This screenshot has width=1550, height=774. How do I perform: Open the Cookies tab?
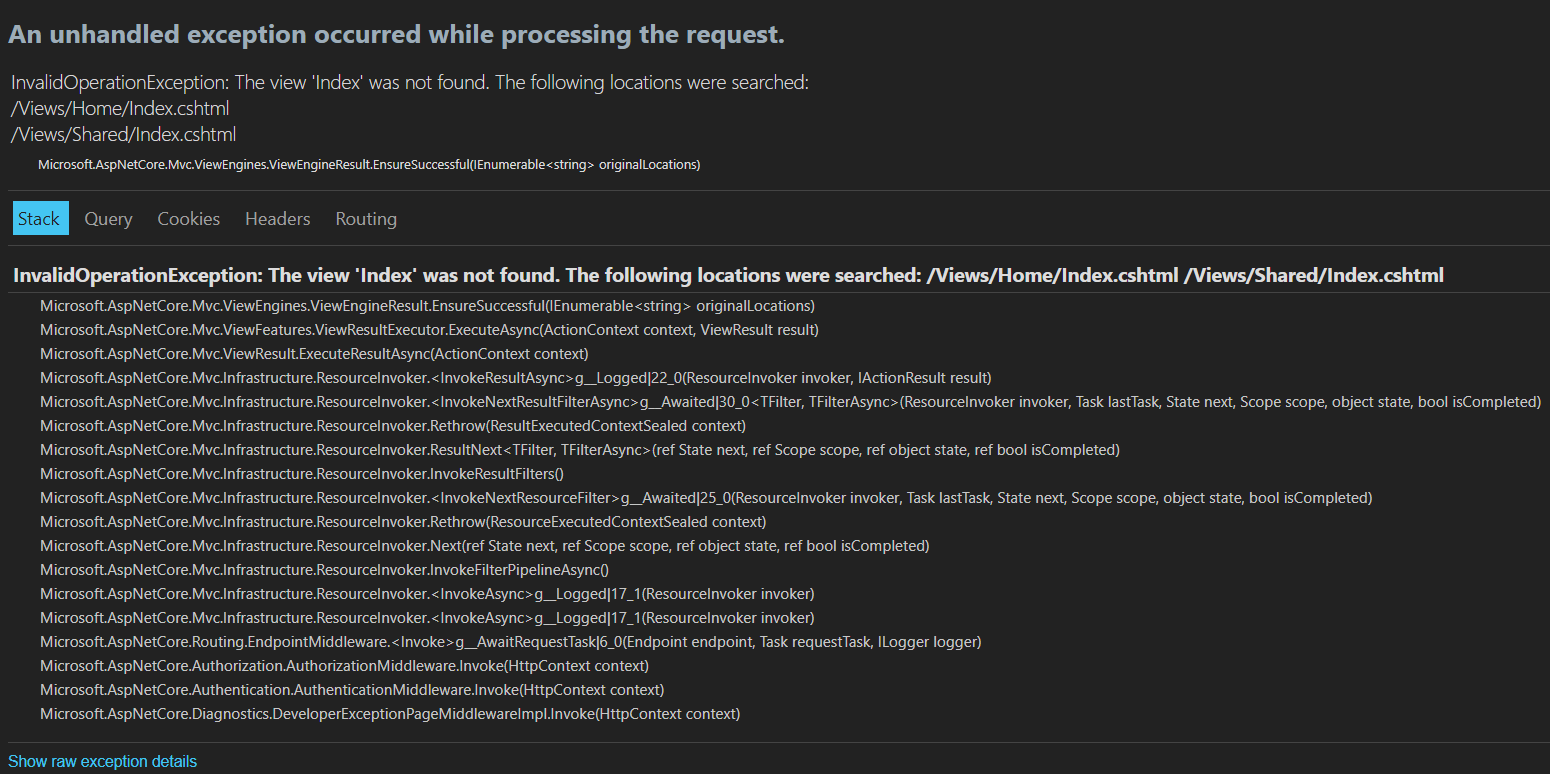coord(188,219)
